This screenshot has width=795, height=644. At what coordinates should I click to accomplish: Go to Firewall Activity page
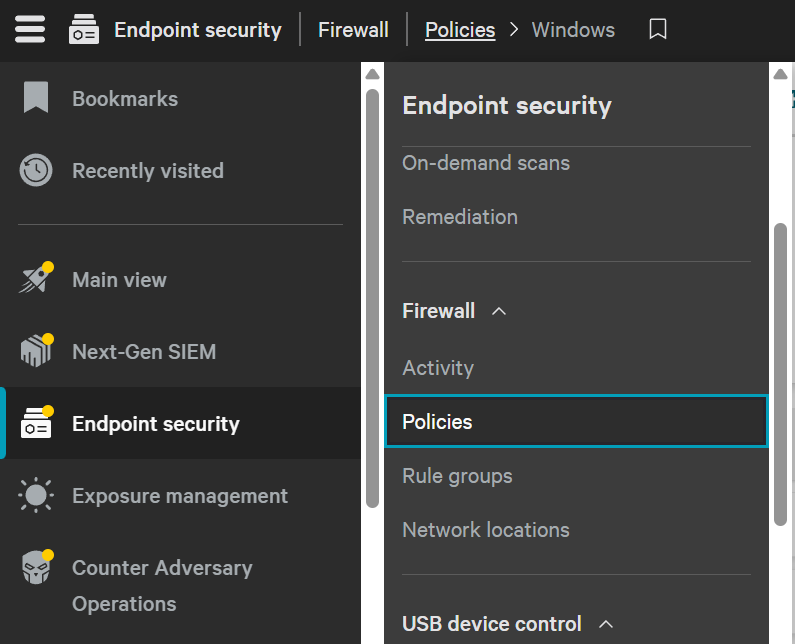click(x=576, y=368)
